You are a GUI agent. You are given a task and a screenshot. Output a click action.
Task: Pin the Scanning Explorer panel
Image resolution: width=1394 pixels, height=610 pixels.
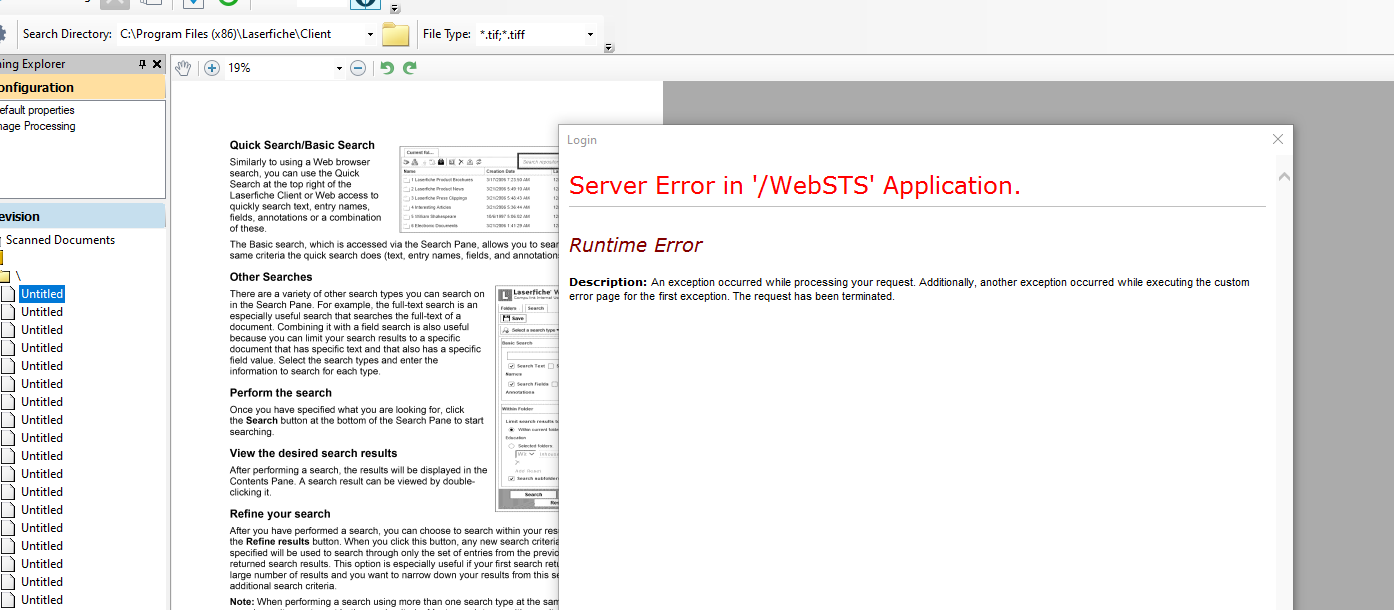pyautogui.click(x=142, y=64)
